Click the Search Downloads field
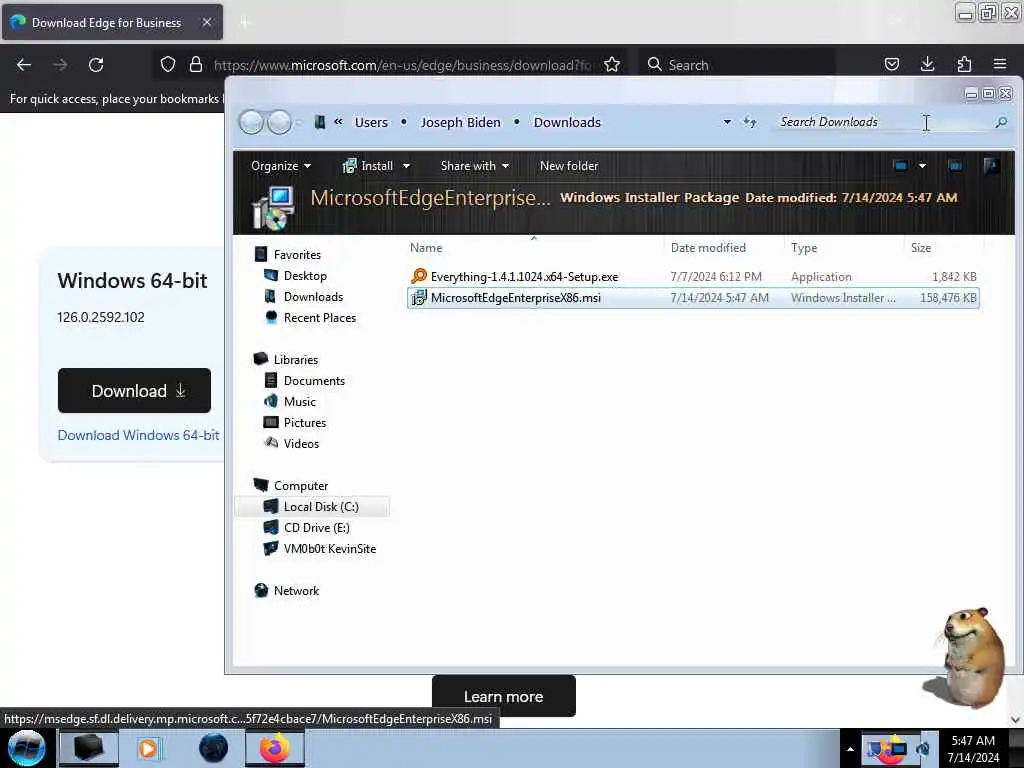This screenshot has width=1024, height=768. pos(882,122)
